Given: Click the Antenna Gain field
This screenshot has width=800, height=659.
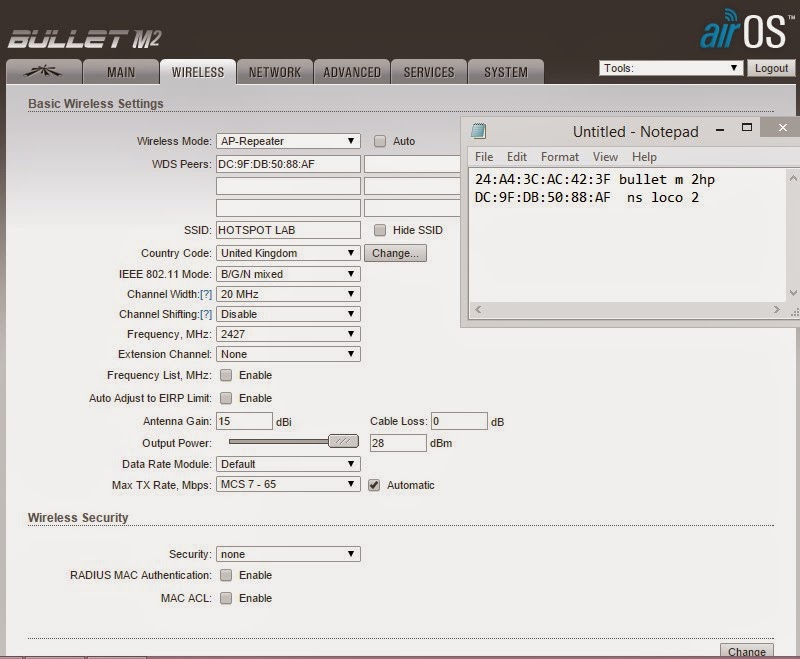Looking at the screenshot, I should coord(244,421).
